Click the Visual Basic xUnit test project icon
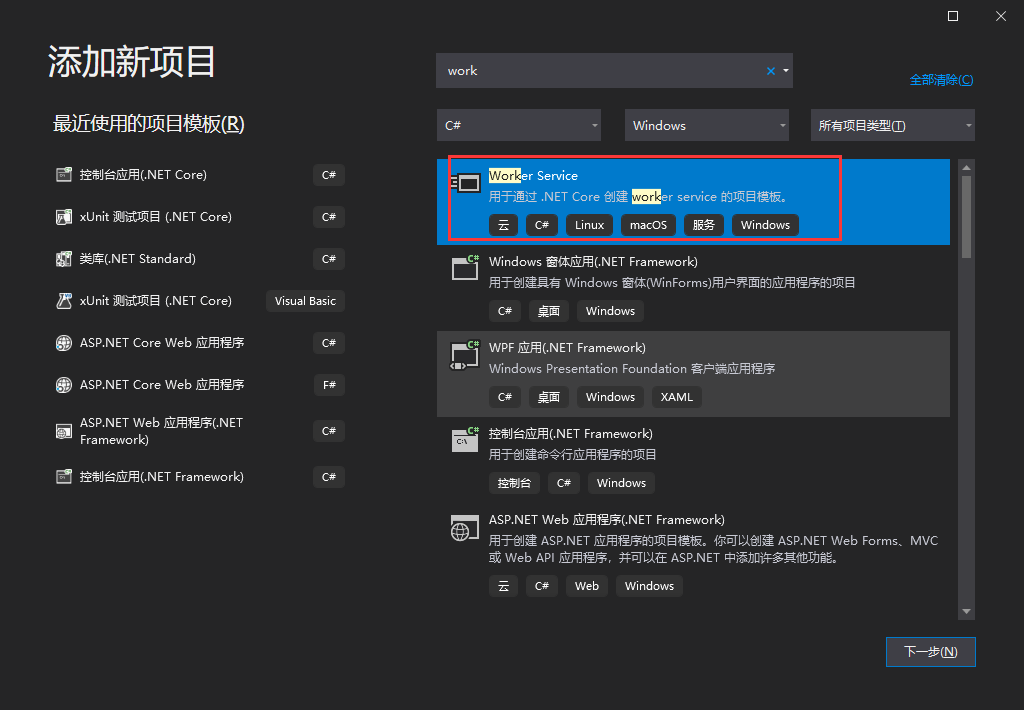This screenshot has width=1024, height=710. click(x=64, y=300)
